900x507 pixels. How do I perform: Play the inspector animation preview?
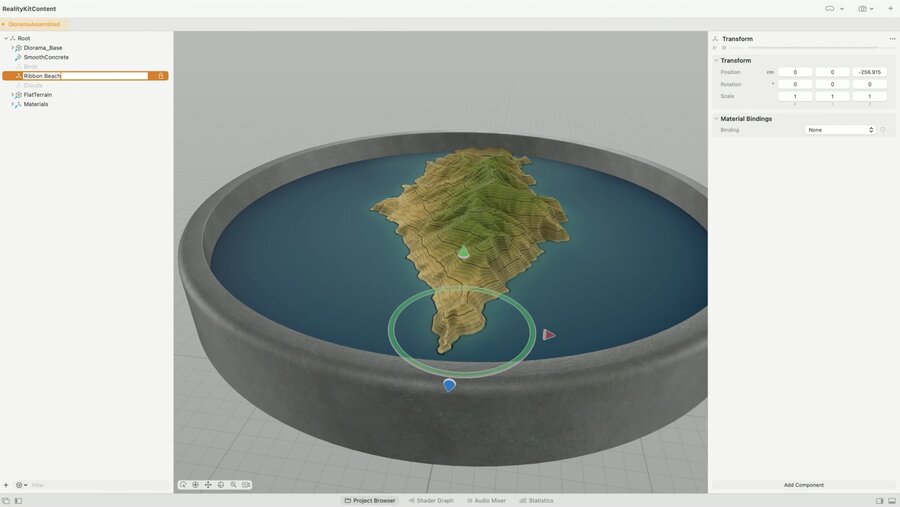click(715, 48)
